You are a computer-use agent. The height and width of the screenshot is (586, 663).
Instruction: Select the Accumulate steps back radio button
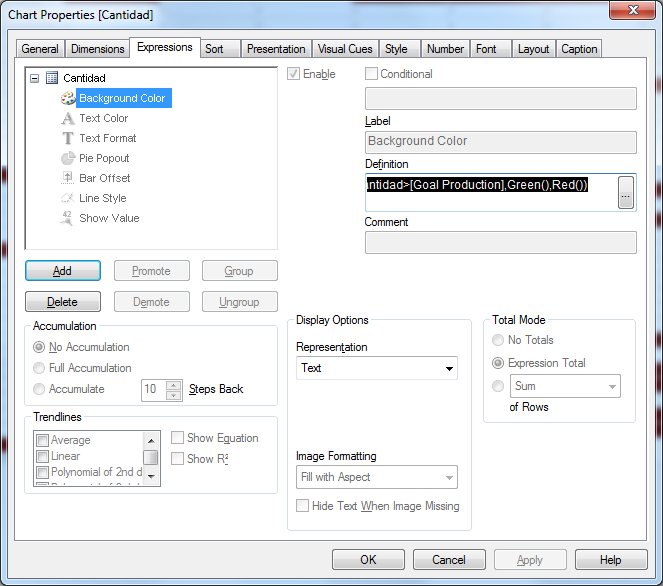click(39, 389)
